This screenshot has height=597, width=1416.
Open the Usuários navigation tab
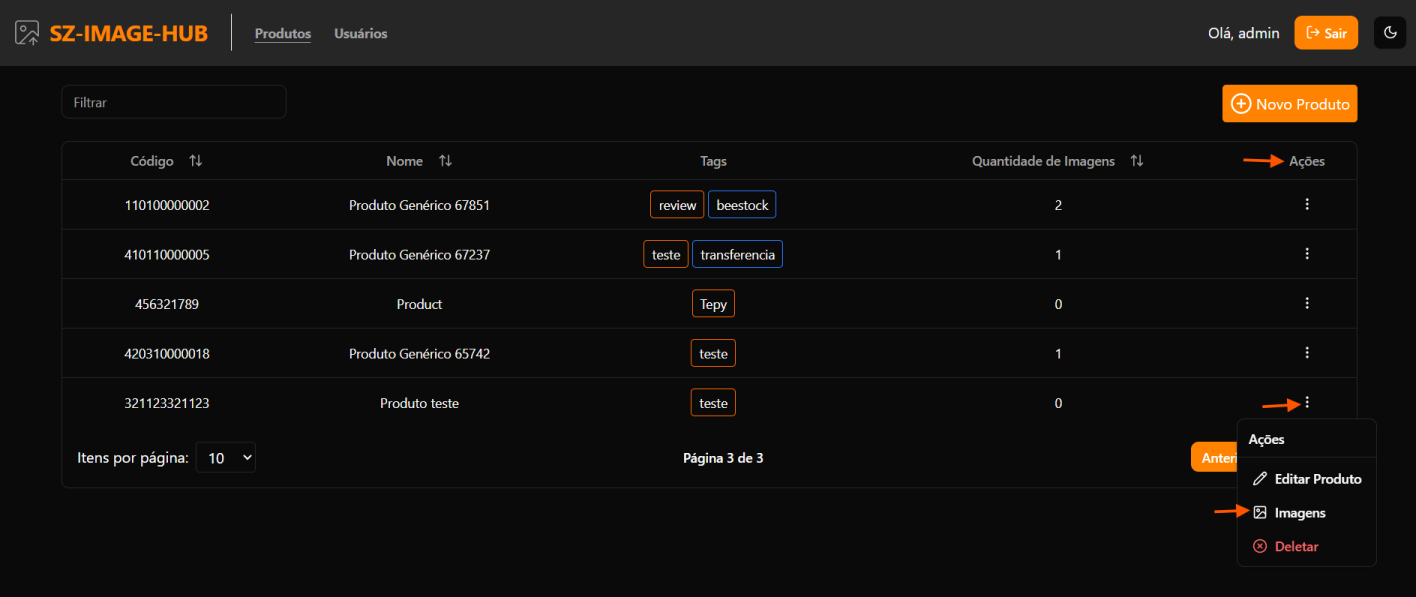(x=360, y=34)
